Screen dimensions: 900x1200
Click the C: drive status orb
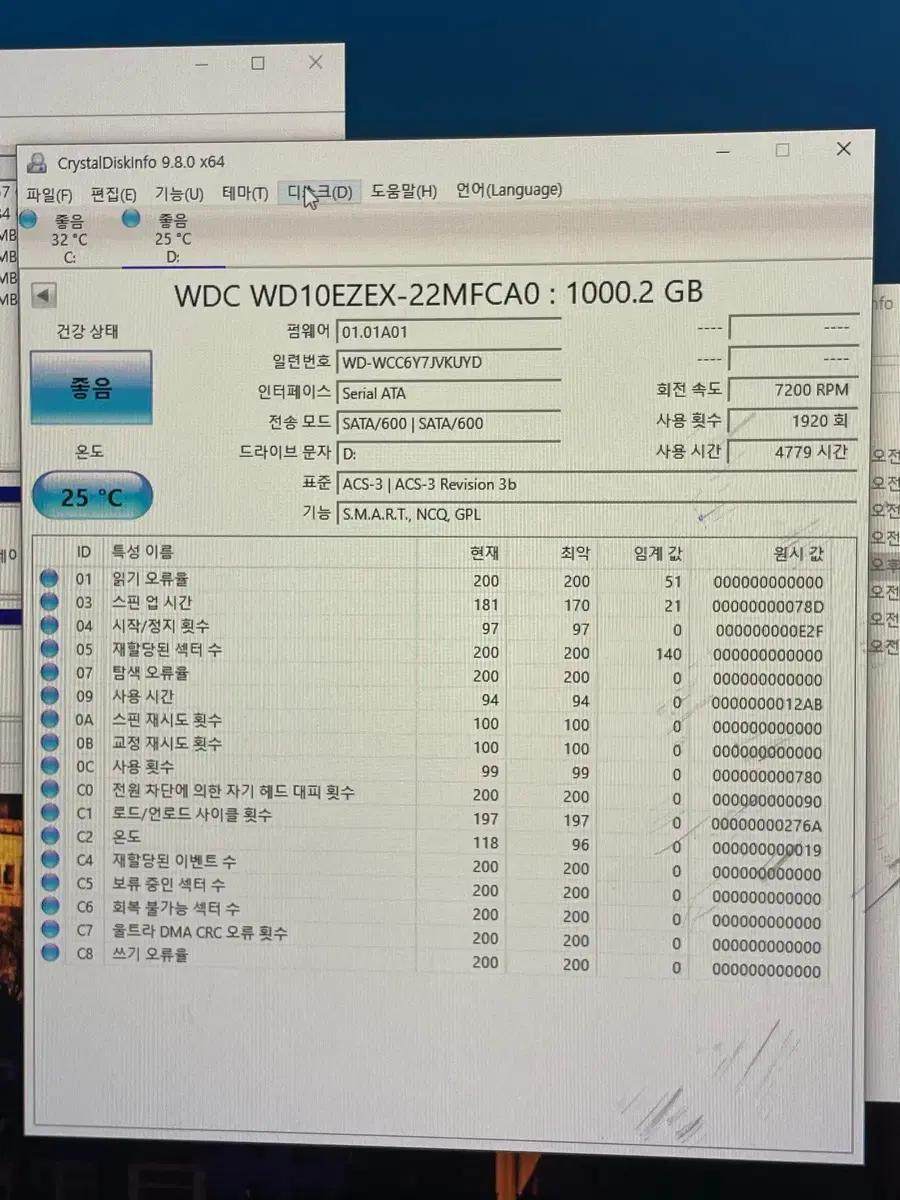29,220
